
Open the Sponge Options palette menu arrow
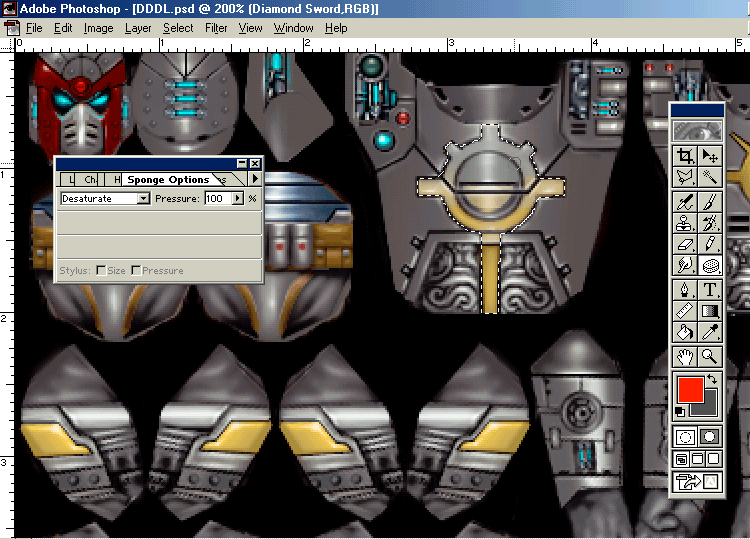tap(254, 179)
